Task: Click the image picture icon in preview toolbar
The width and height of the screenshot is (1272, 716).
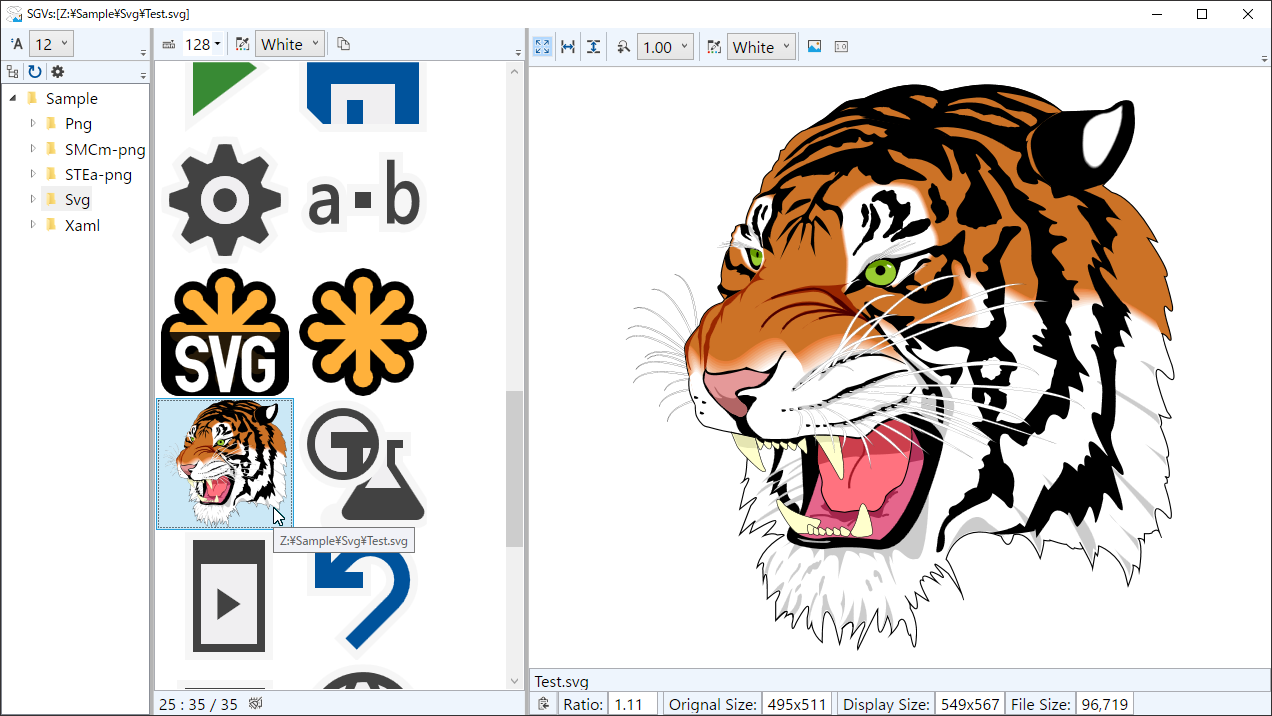Action: click(814, 46)
